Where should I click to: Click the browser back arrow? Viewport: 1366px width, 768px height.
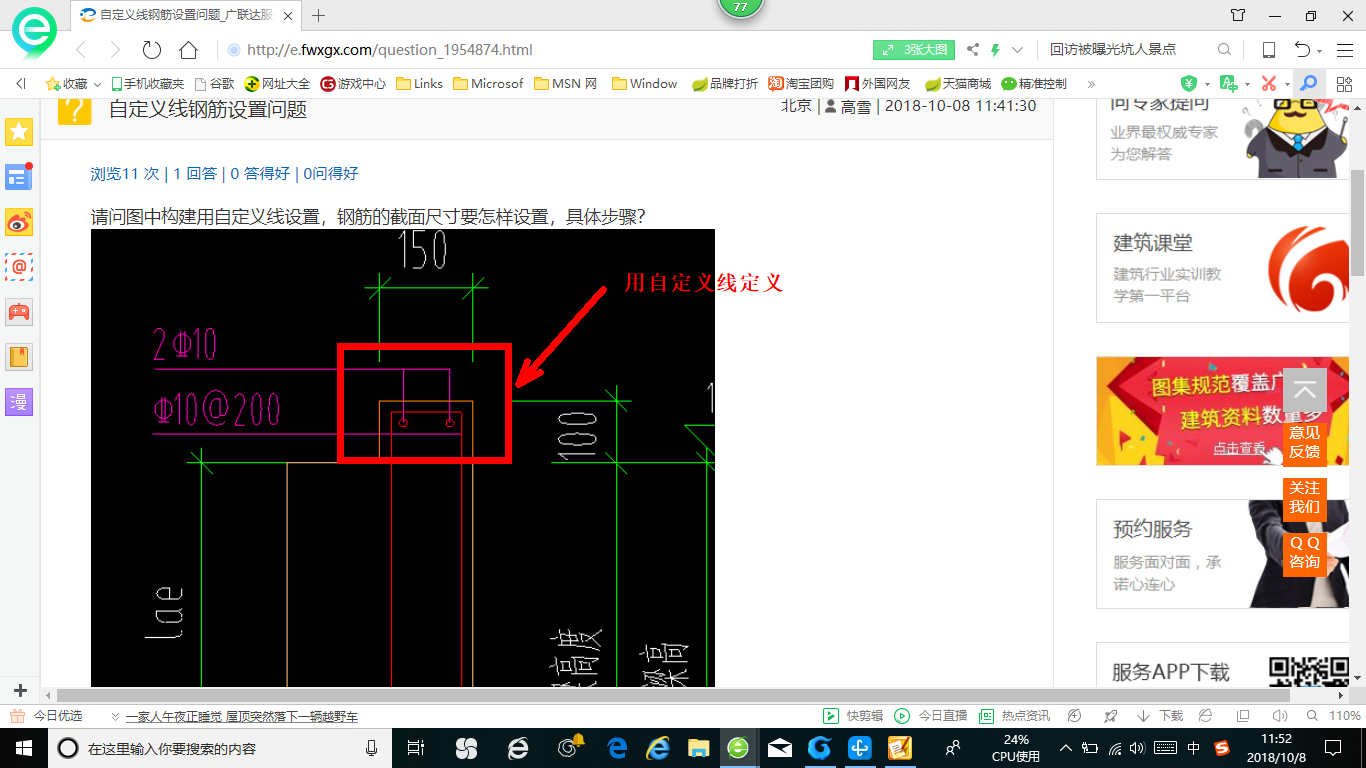[81, 50]
